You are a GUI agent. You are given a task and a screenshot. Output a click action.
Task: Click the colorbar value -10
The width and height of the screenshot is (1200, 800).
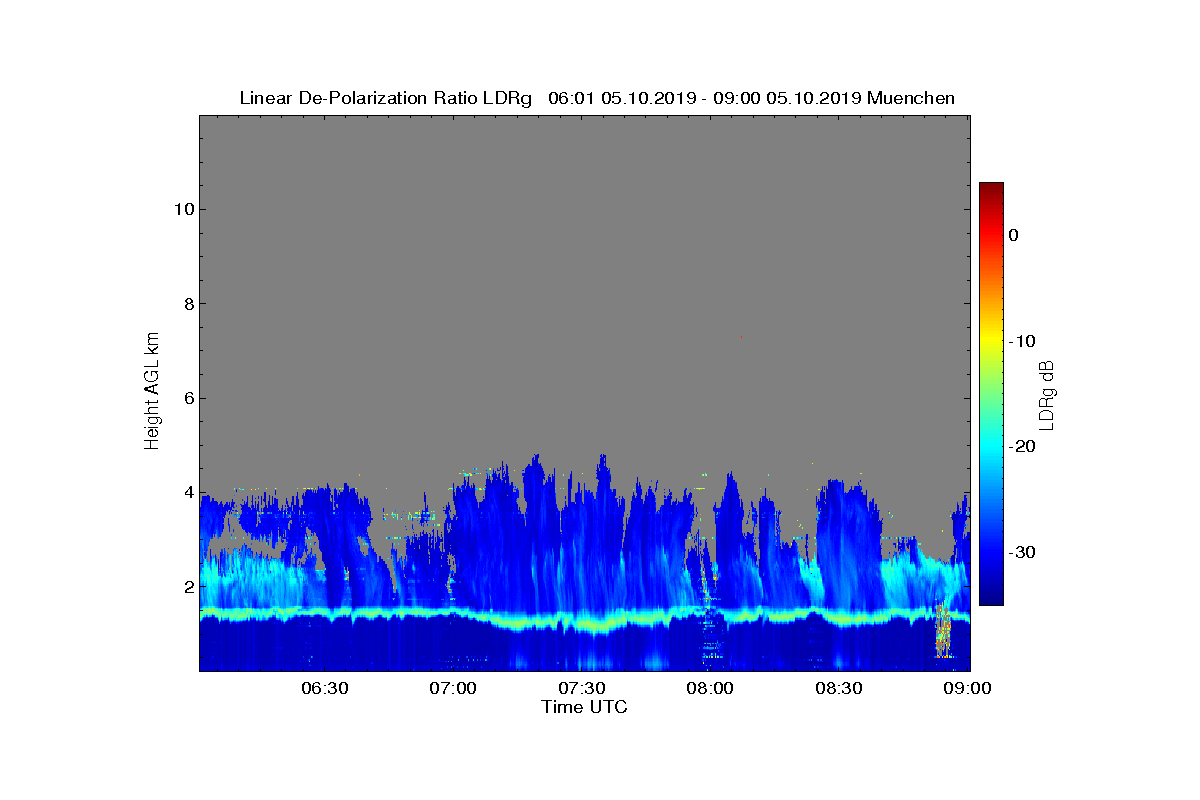click(1022, 341)
